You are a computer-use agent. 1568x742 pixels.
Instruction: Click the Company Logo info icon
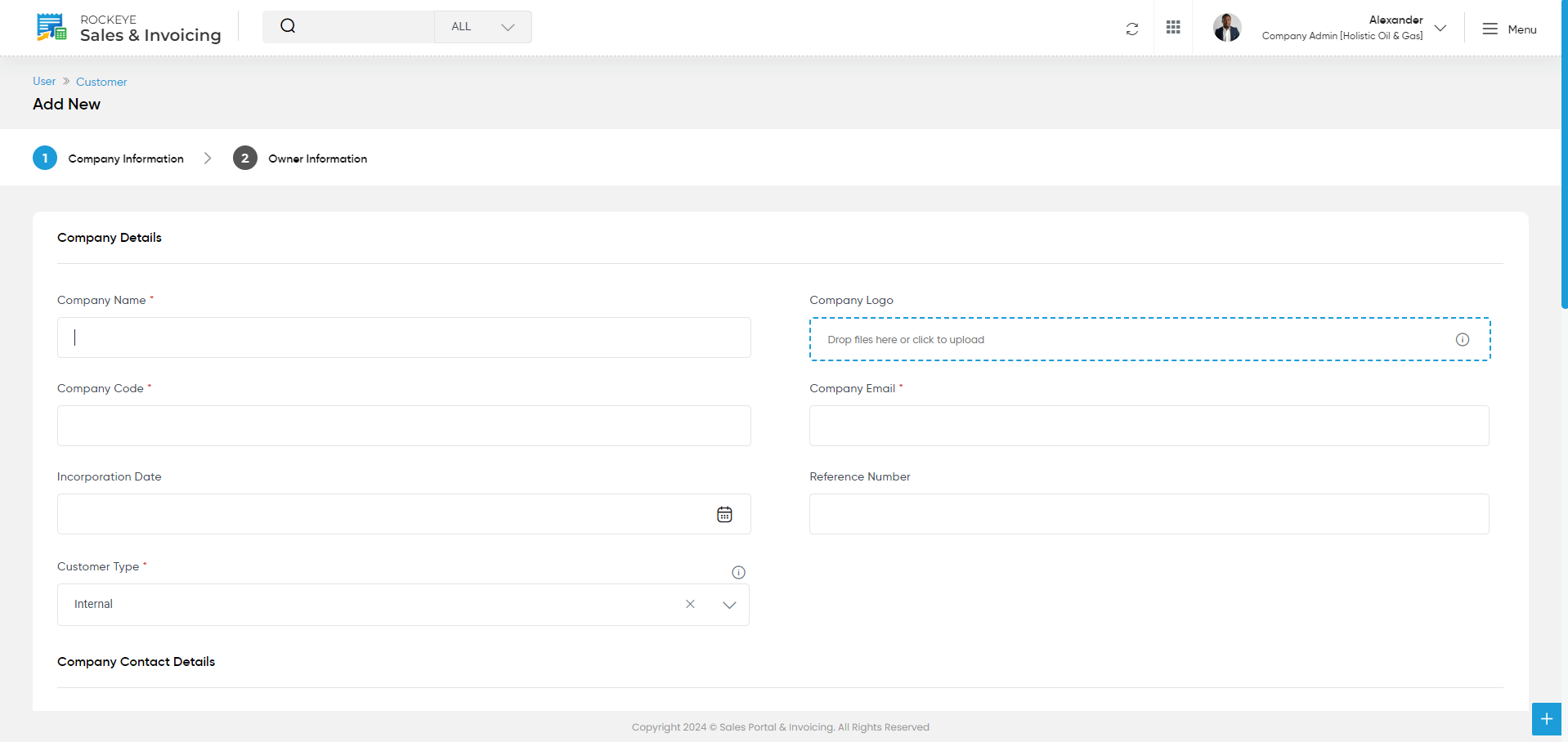(x=1463, y=339)
